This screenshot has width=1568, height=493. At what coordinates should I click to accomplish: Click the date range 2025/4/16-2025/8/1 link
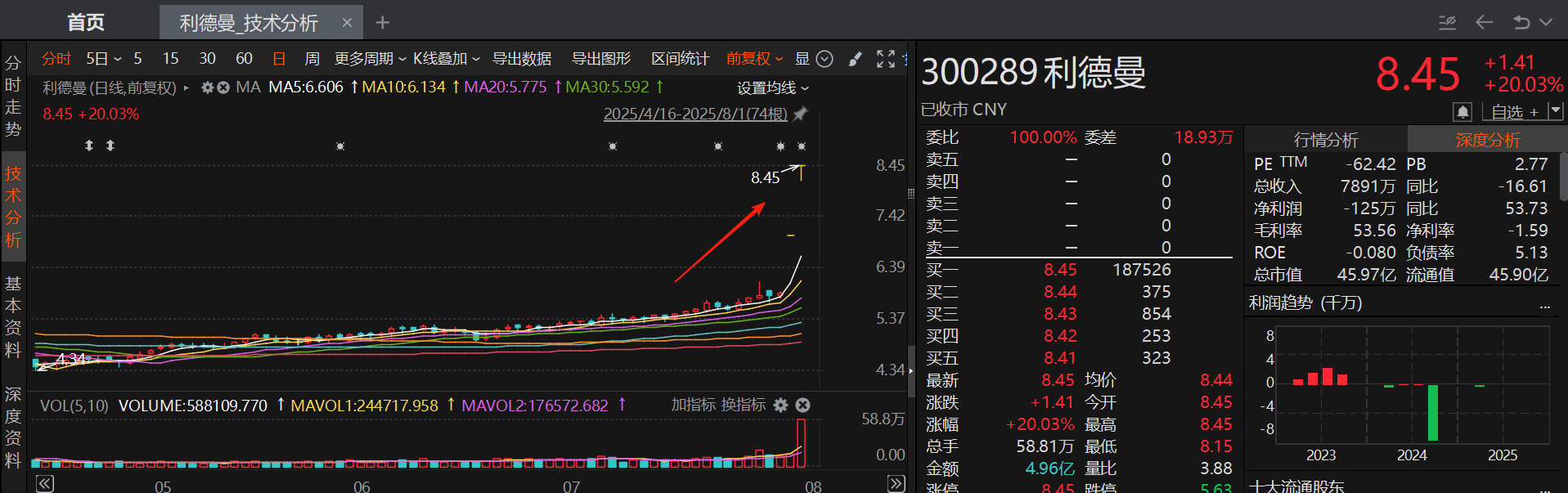click(695, 114)
